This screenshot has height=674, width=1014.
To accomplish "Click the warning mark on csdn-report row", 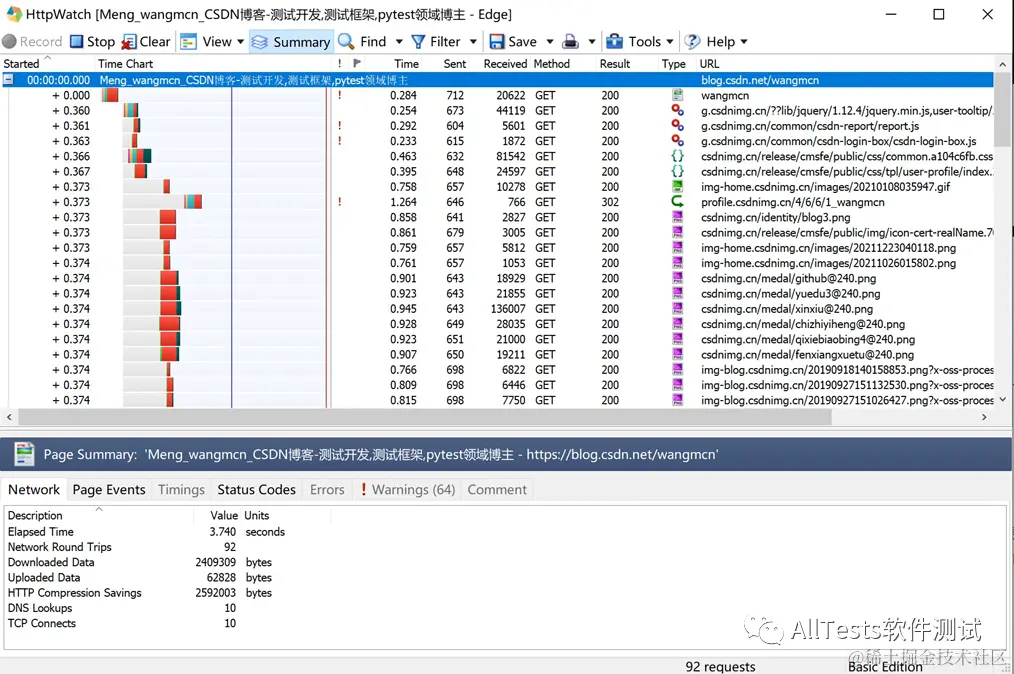I will 340,125.
